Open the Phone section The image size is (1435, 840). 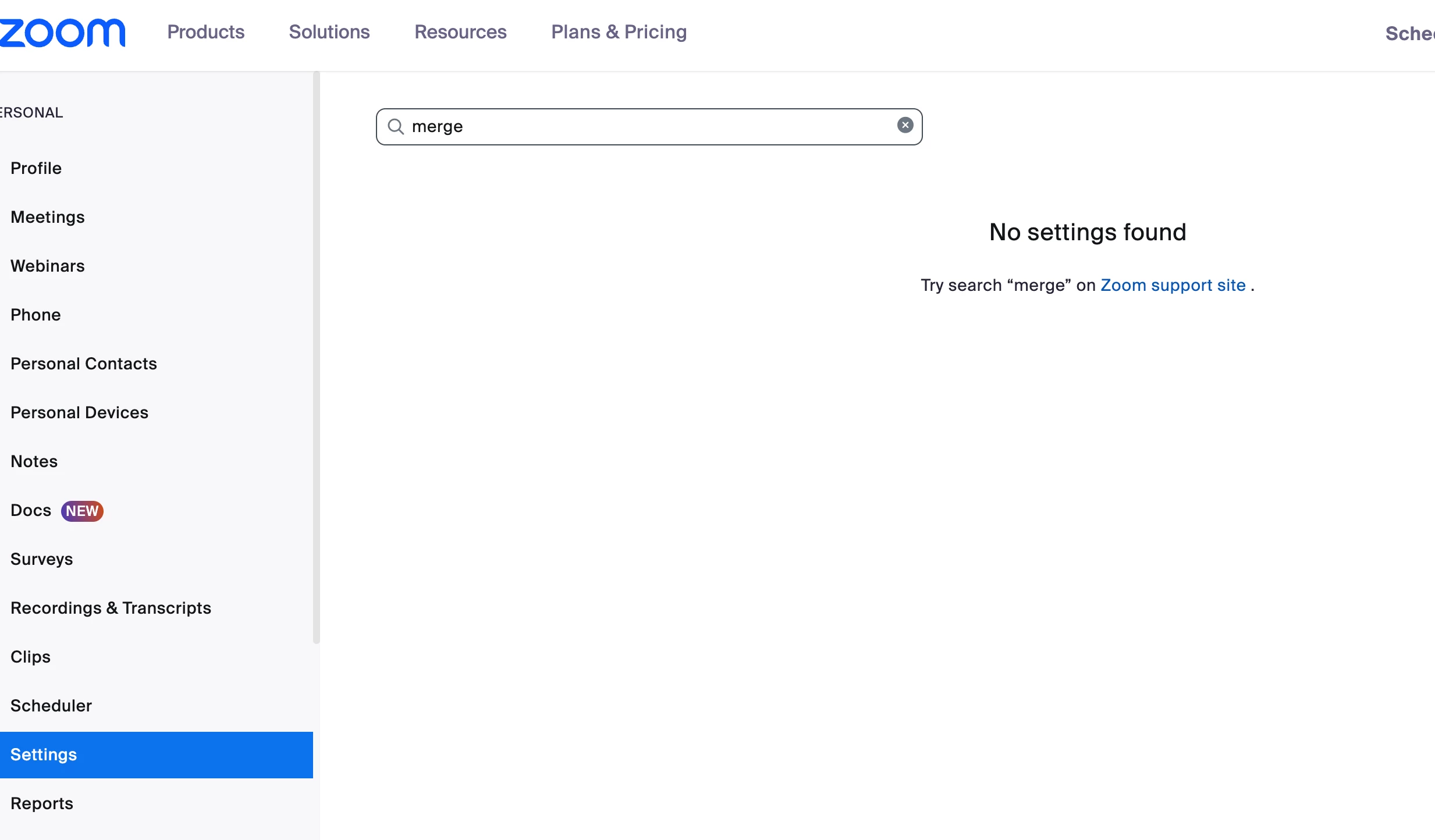tap(35, 315)
